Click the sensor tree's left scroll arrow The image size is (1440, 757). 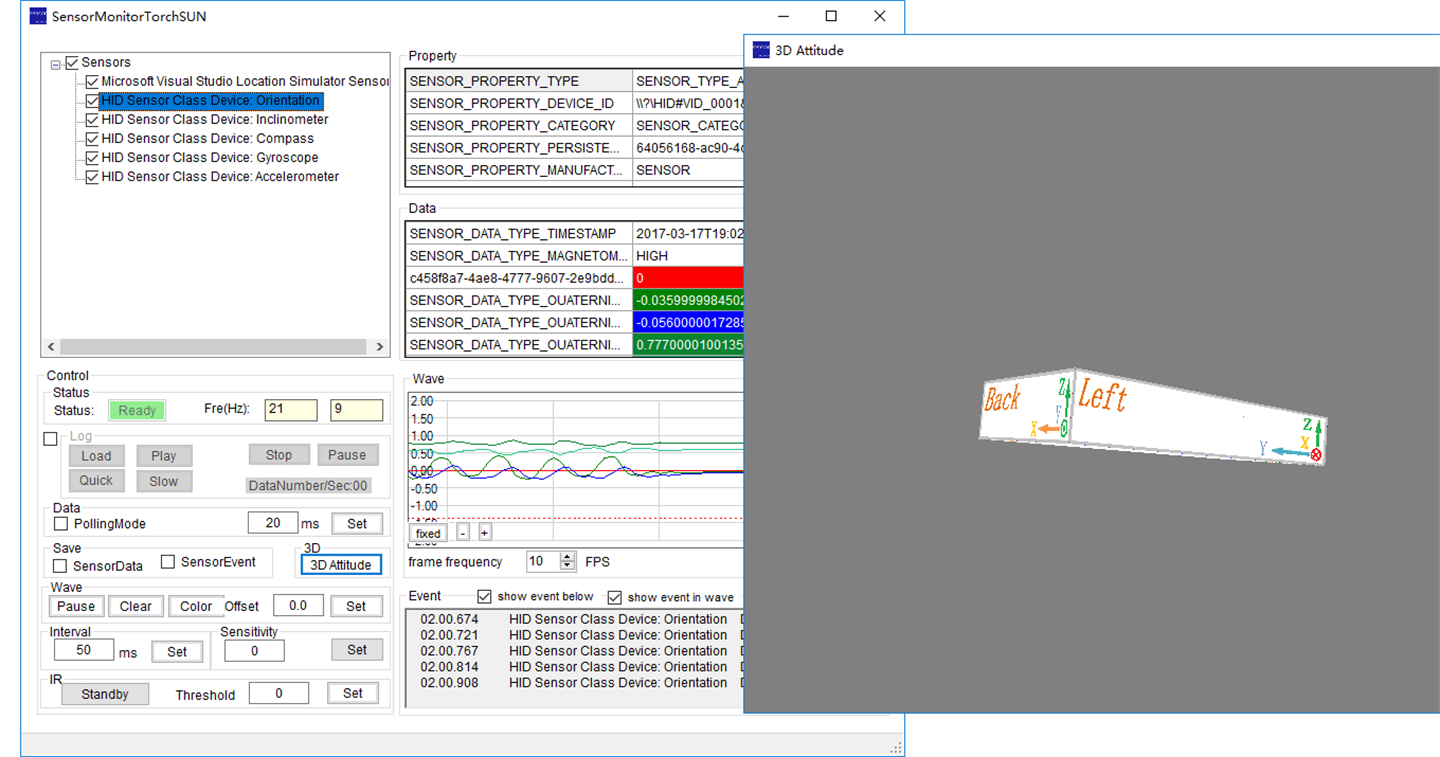(52, 347)
